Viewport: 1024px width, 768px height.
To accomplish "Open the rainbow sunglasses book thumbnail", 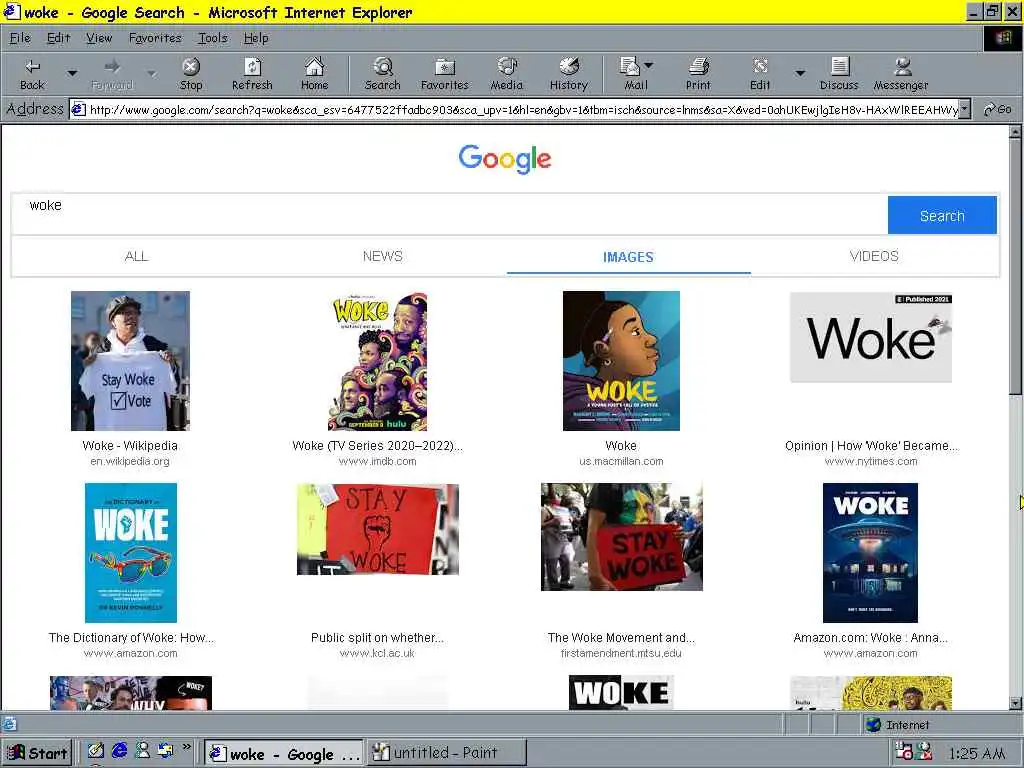I will pyautogui.click(x=131, y=552).
